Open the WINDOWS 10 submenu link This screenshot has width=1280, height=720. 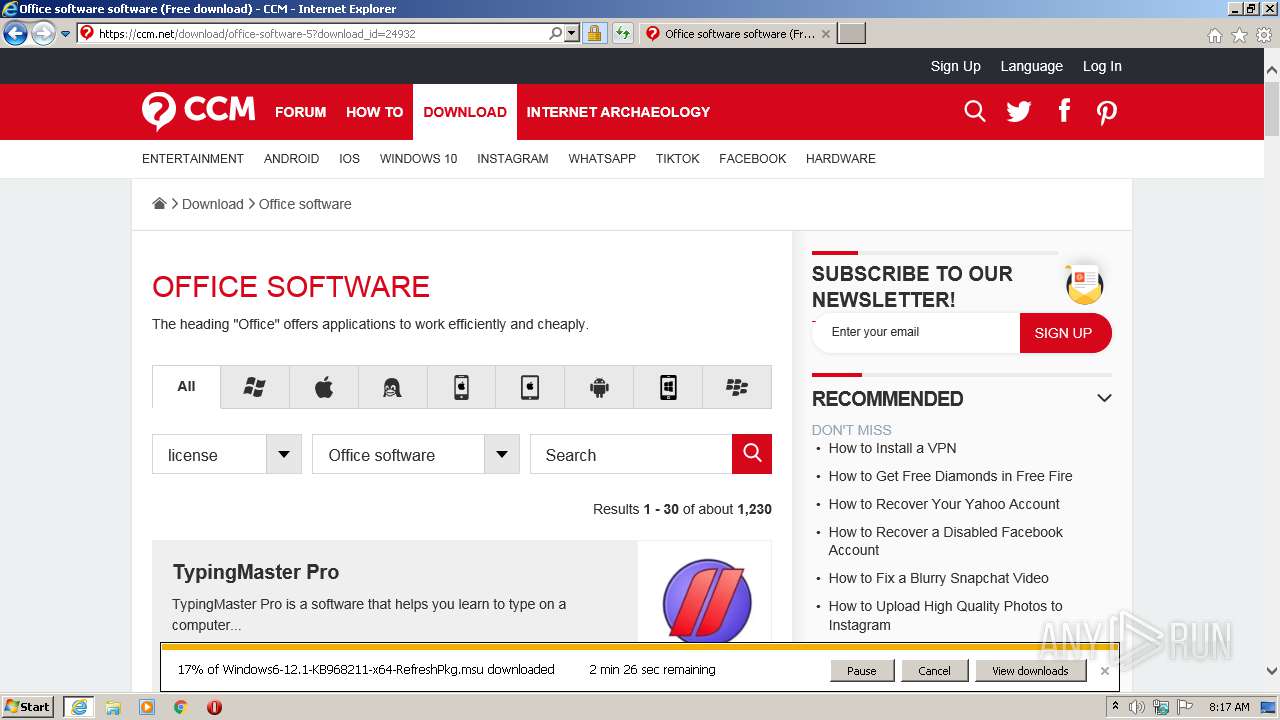[x=418, y=158]
